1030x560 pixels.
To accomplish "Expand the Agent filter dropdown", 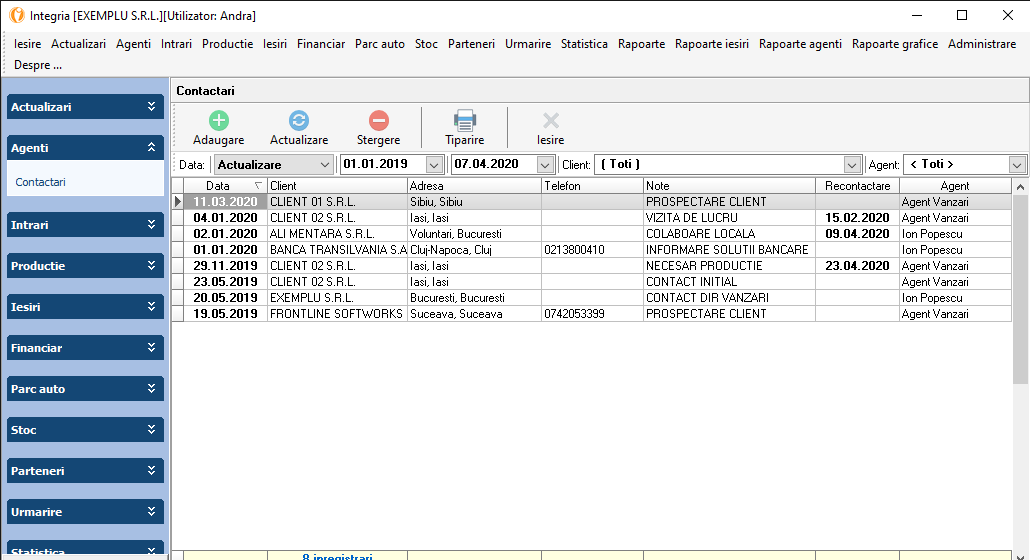I will [x=1017, y=165].
